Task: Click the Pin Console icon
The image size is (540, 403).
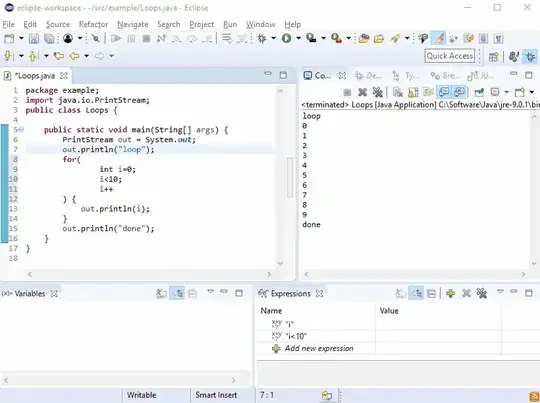Action: coord(479,92)
